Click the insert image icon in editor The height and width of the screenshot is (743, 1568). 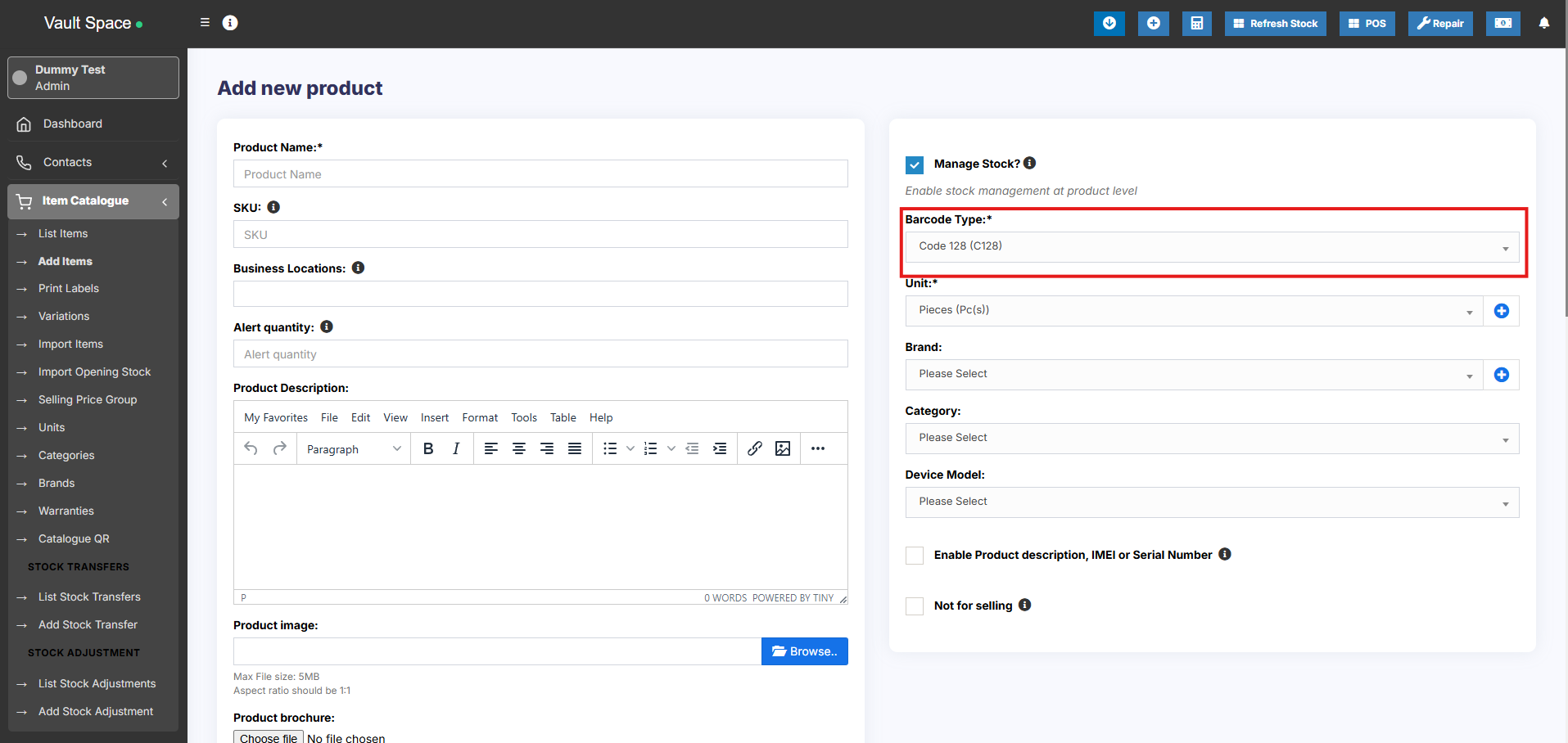[783, 448]
